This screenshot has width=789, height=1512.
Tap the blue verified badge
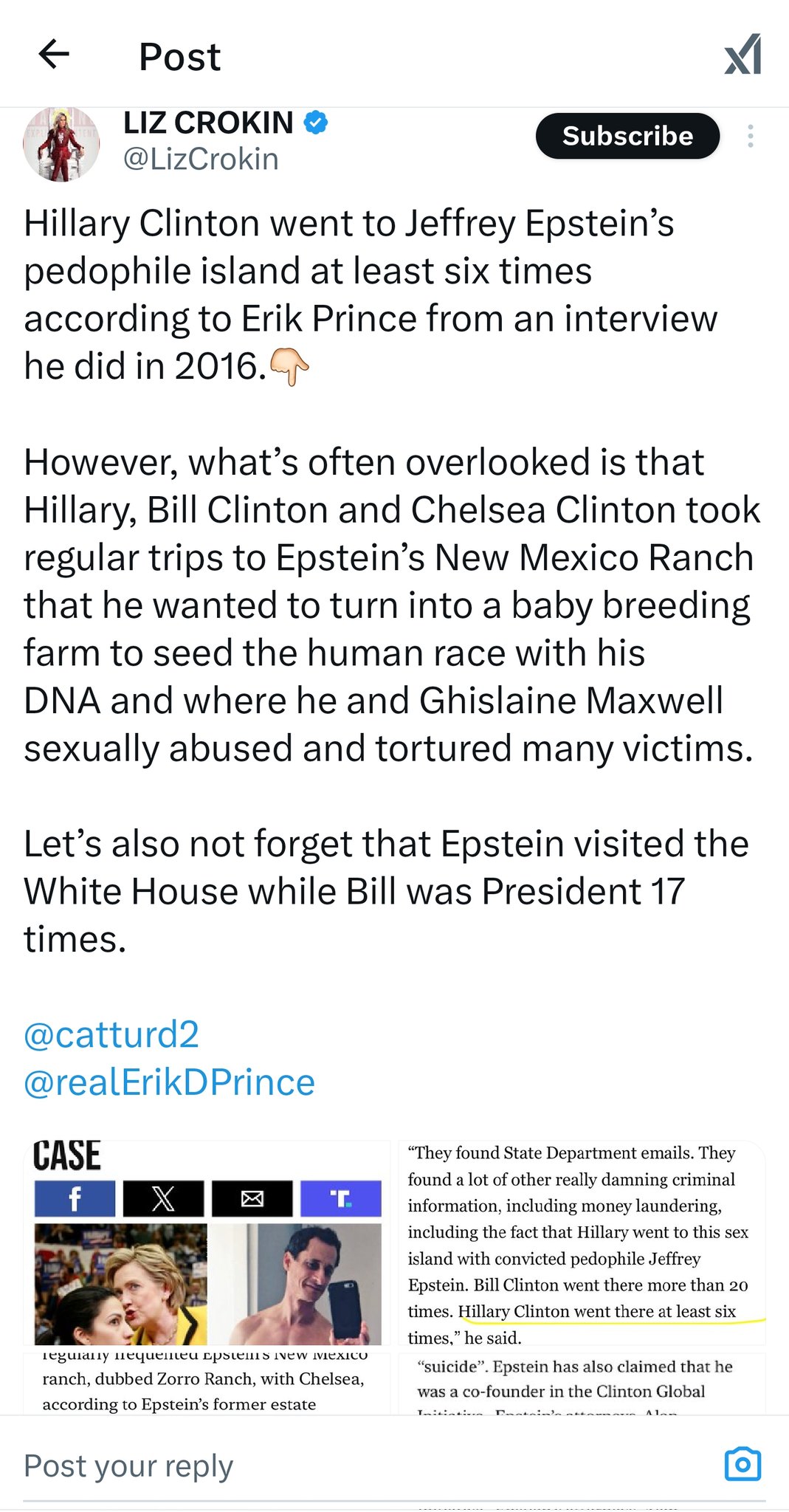[x=317, y=123]
